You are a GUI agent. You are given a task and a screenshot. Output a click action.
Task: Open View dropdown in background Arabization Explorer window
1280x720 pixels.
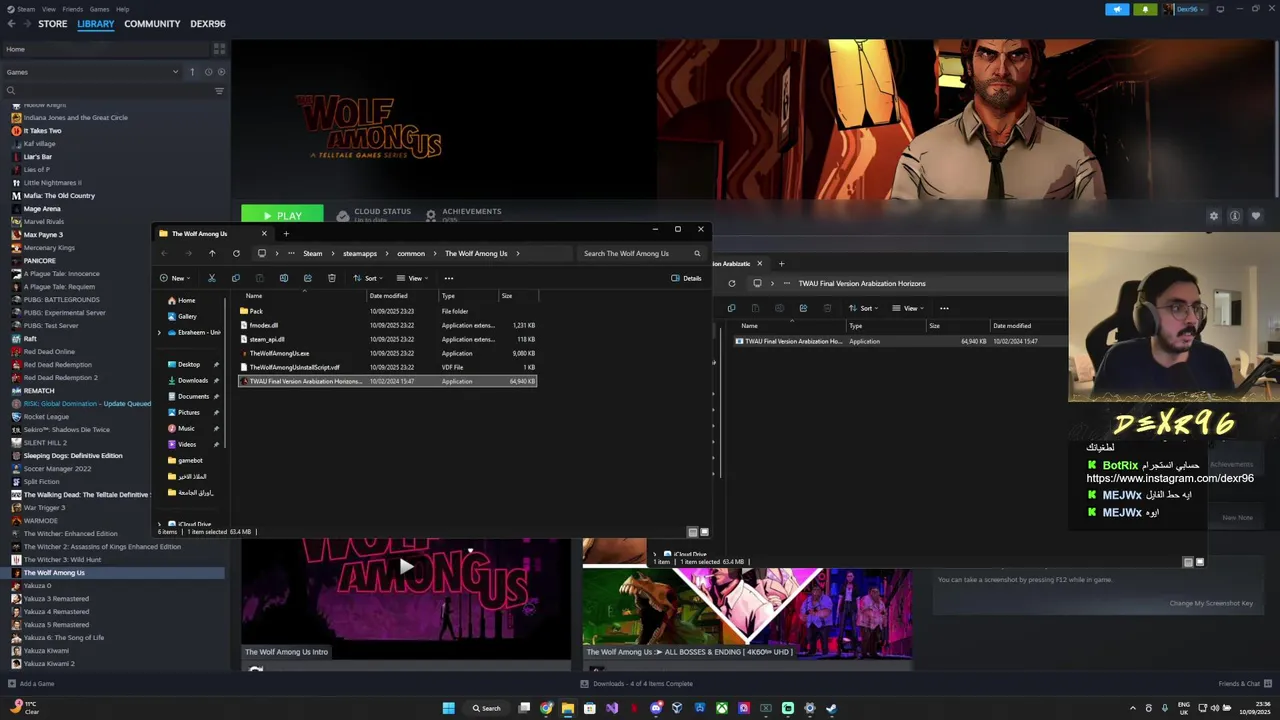(908, 308)
